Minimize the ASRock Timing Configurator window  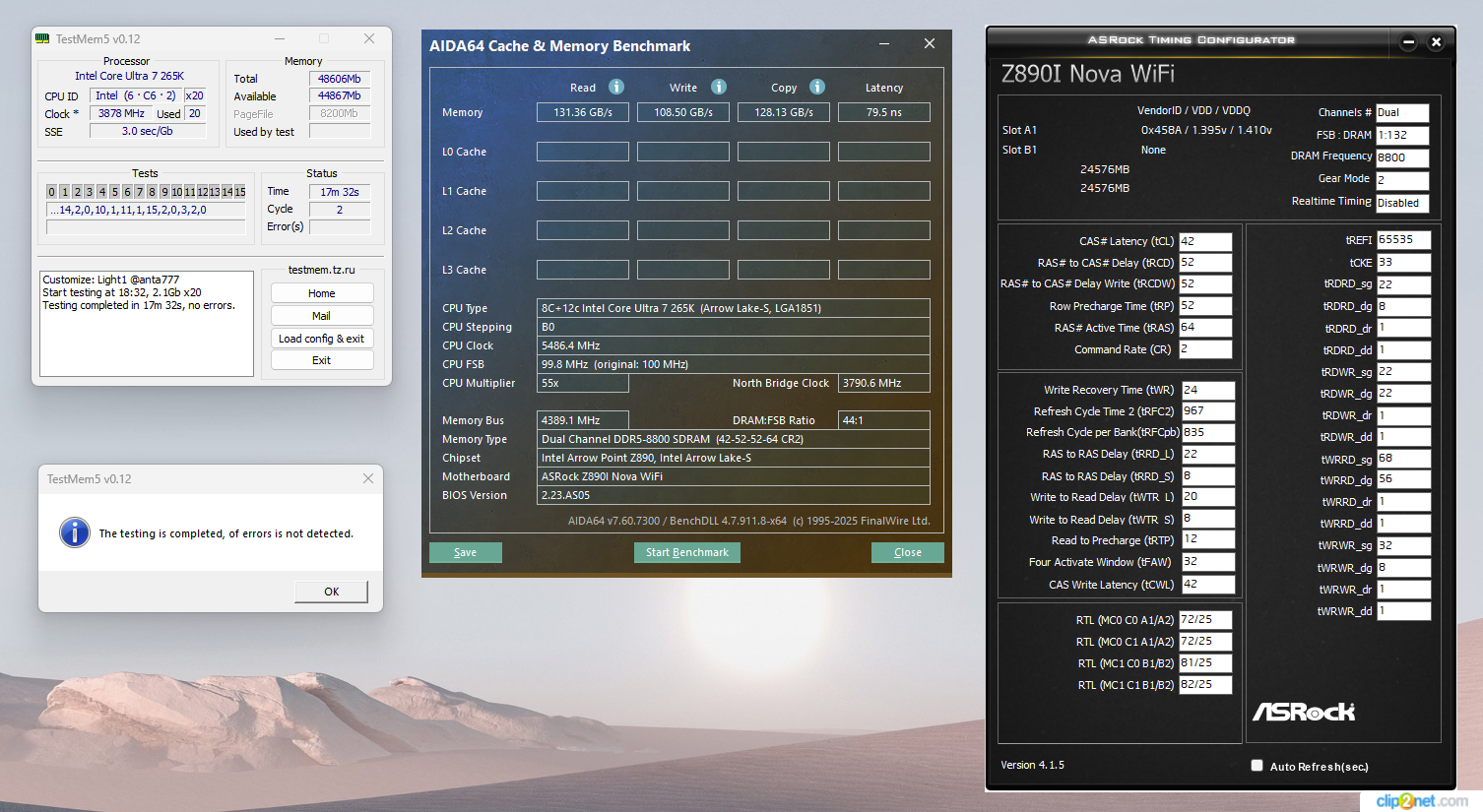[1408, 41]
